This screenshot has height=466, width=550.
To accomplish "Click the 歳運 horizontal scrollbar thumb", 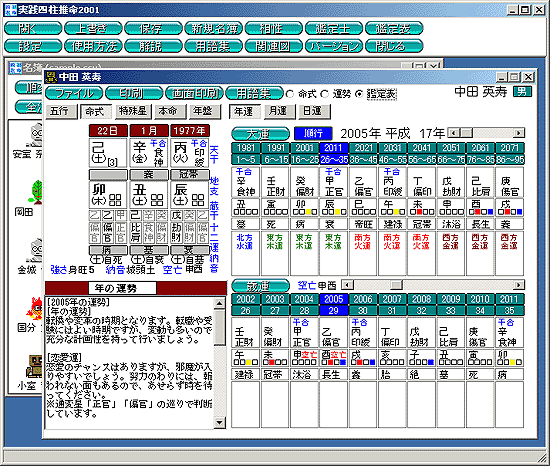I will [396, 285].
